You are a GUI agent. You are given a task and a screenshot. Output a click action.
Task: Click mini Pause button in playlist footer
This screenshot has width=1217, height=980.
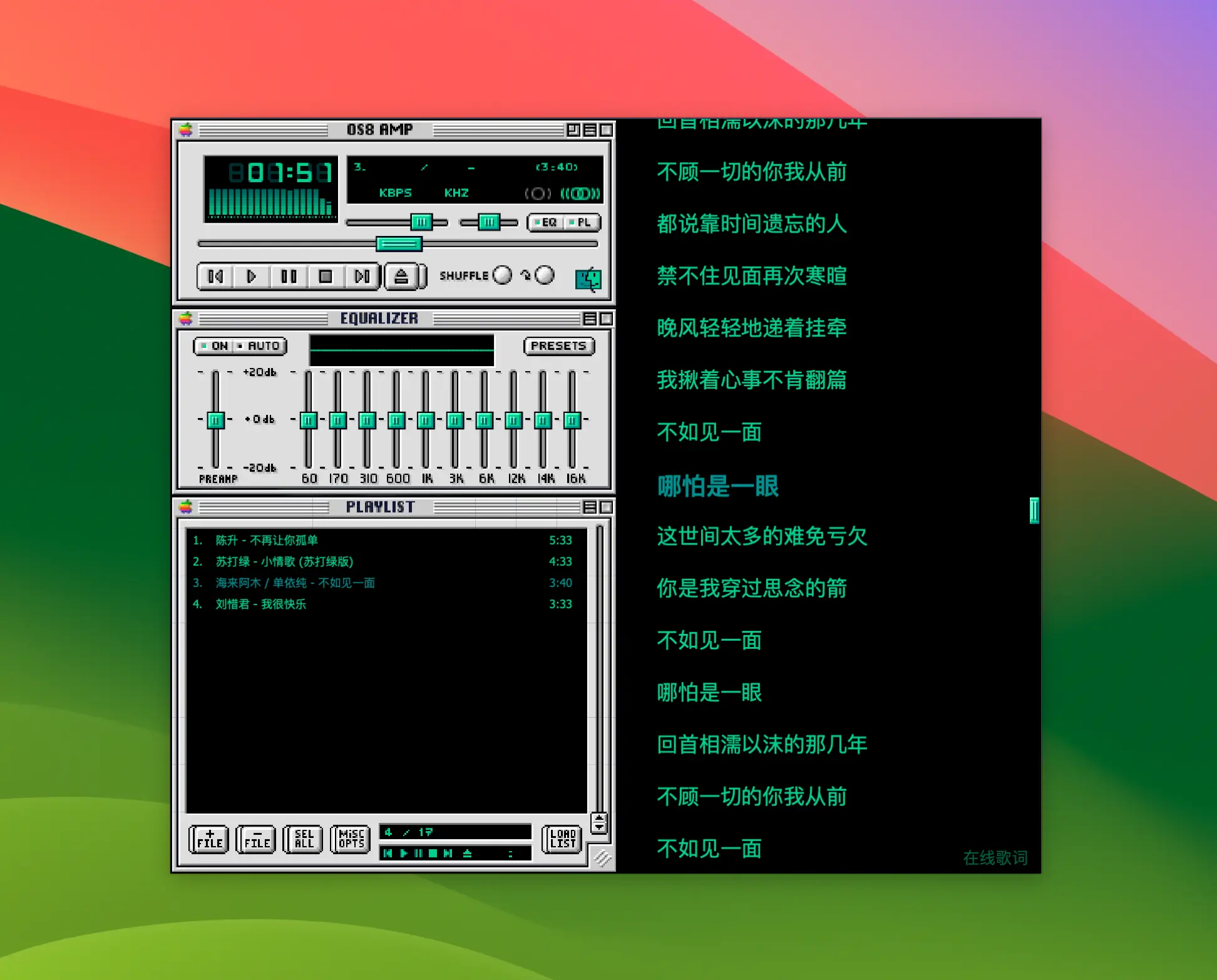[x=418, y=854]
